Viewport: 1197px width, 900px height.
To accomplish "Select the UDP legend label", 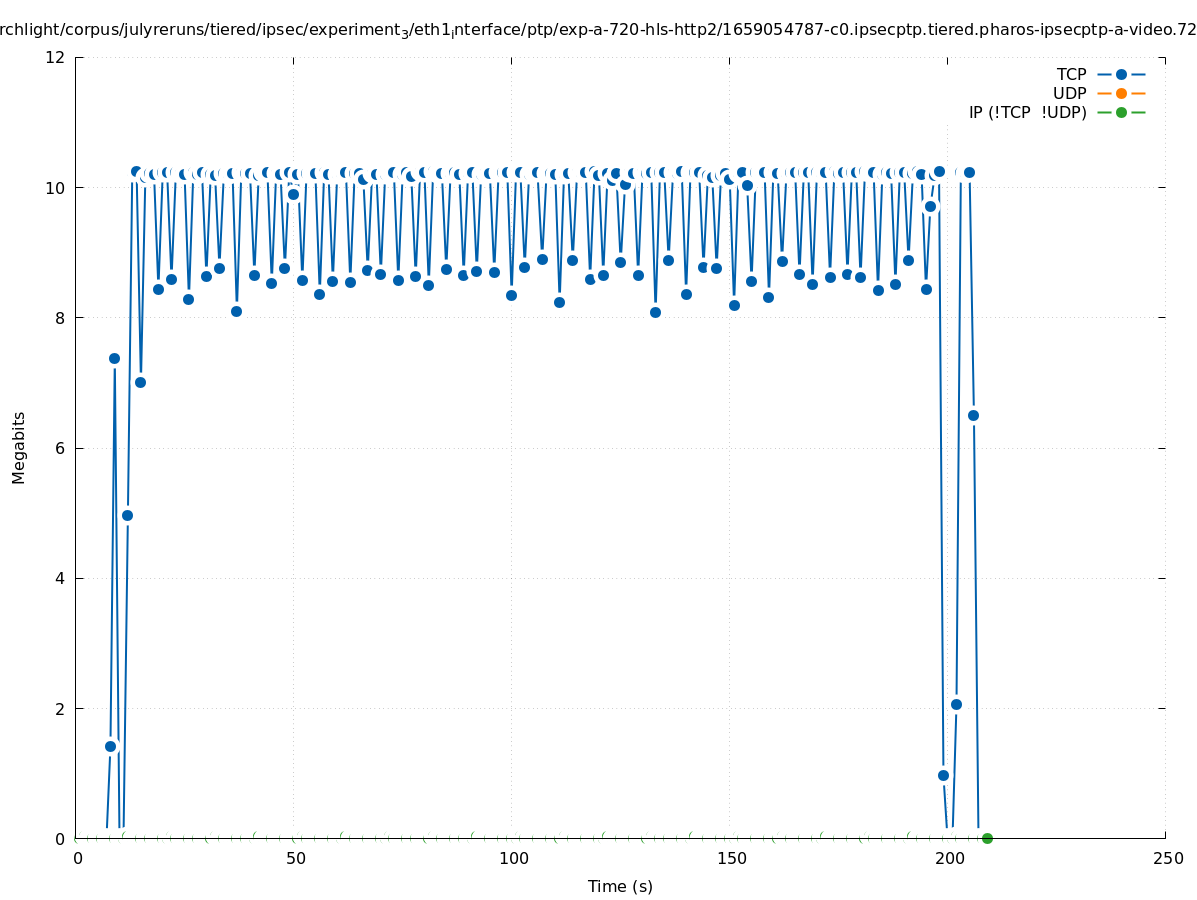I will click(1069, 93).
